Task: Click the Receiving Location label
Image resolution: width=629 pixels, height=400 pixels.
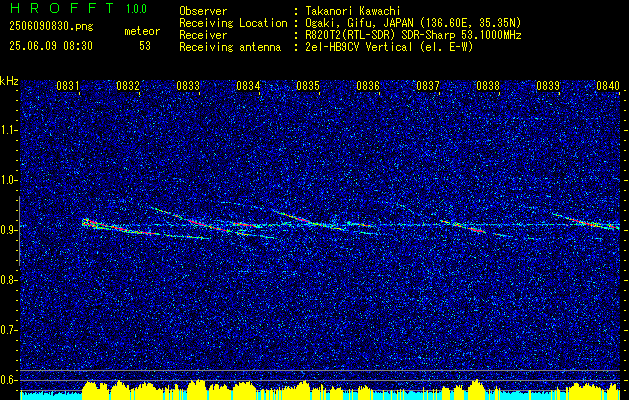Action: coord(233,24)
